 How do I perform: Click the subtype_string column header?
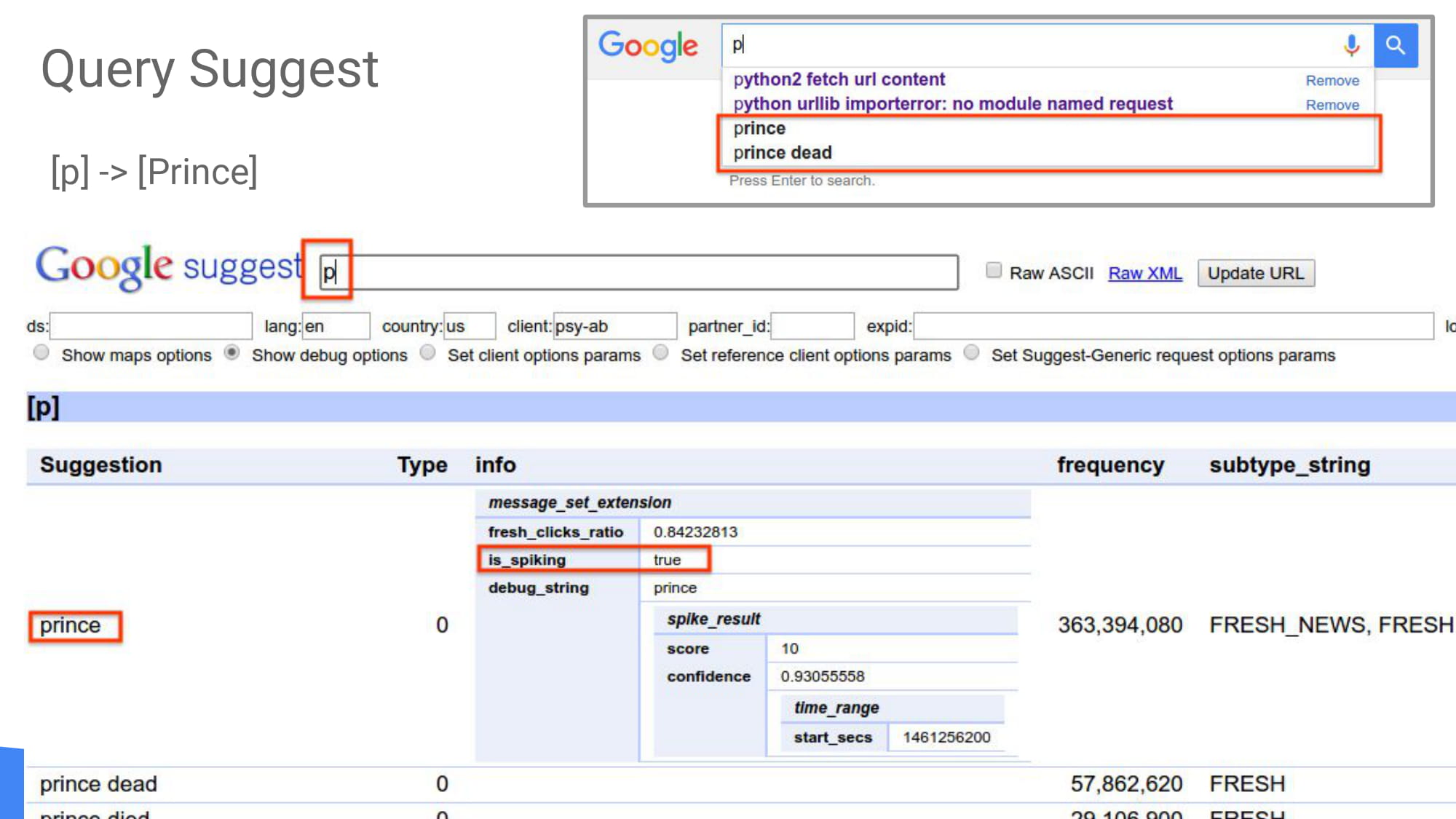(1290, 465)
